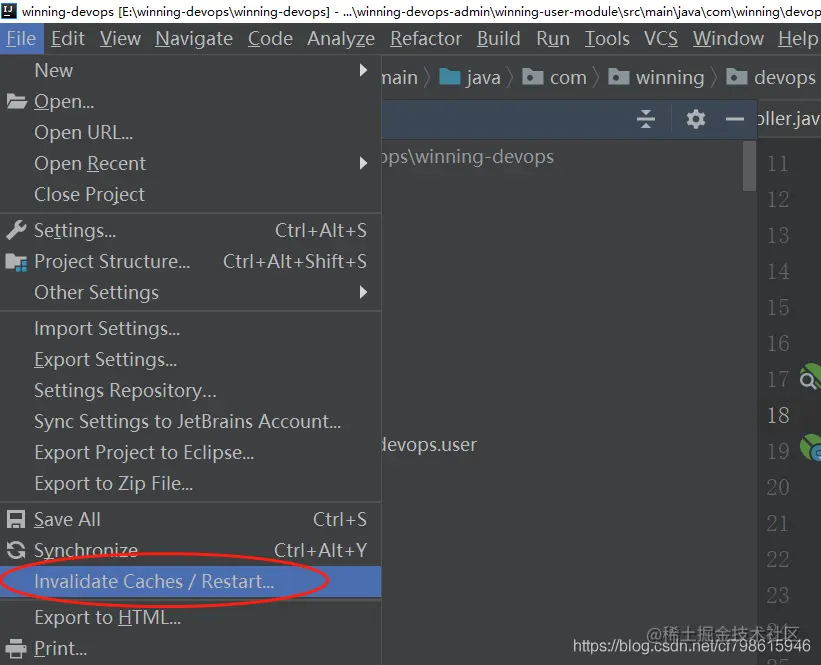Click line number 18 in gutter
821x665 pixels.
click(x=778, y=415)
